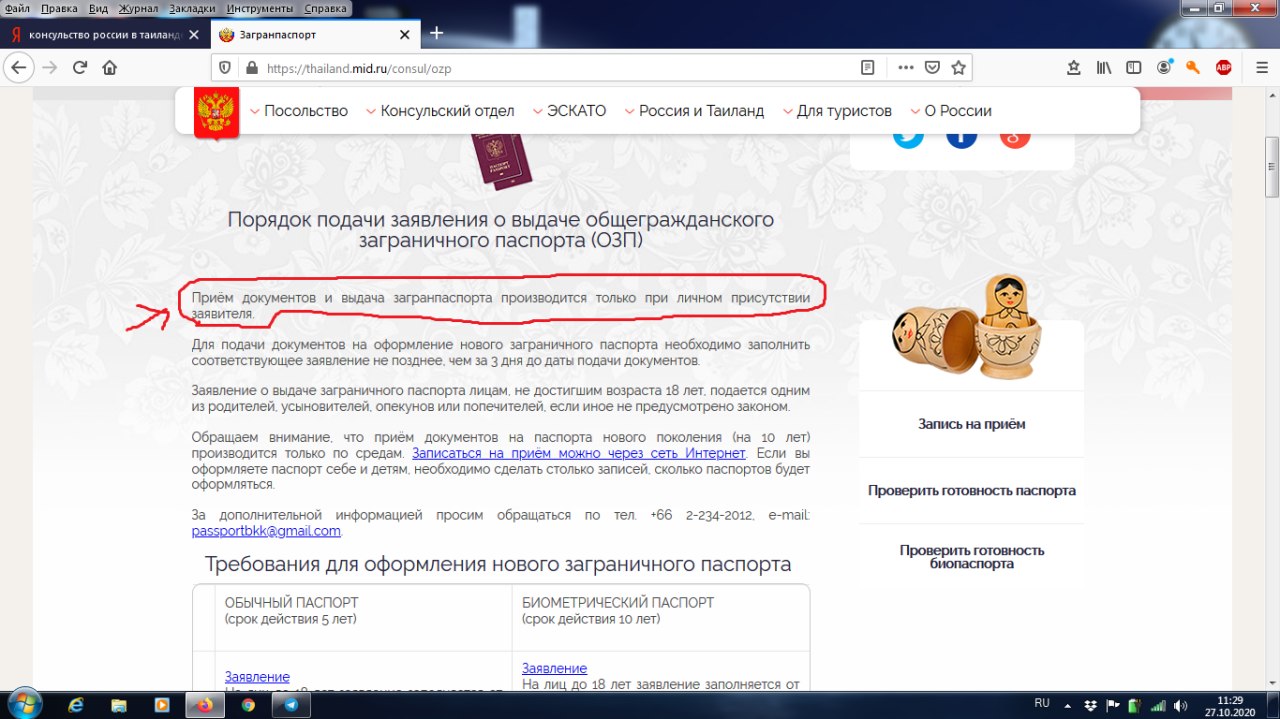
Task: Click the orange key extension icon
Action: 1193,68
